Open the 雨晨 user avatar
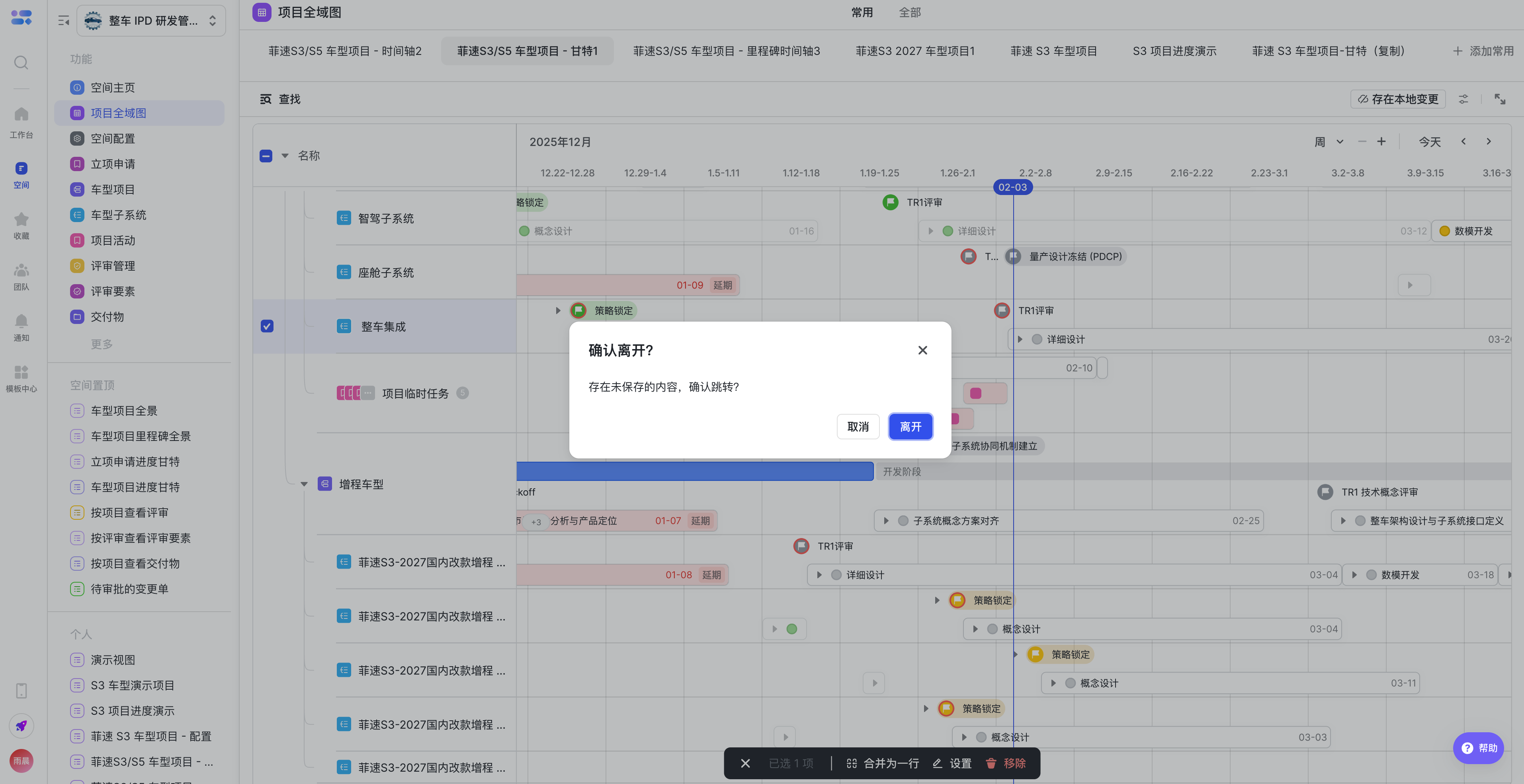 pyautogui.click(x=21, y=761)
